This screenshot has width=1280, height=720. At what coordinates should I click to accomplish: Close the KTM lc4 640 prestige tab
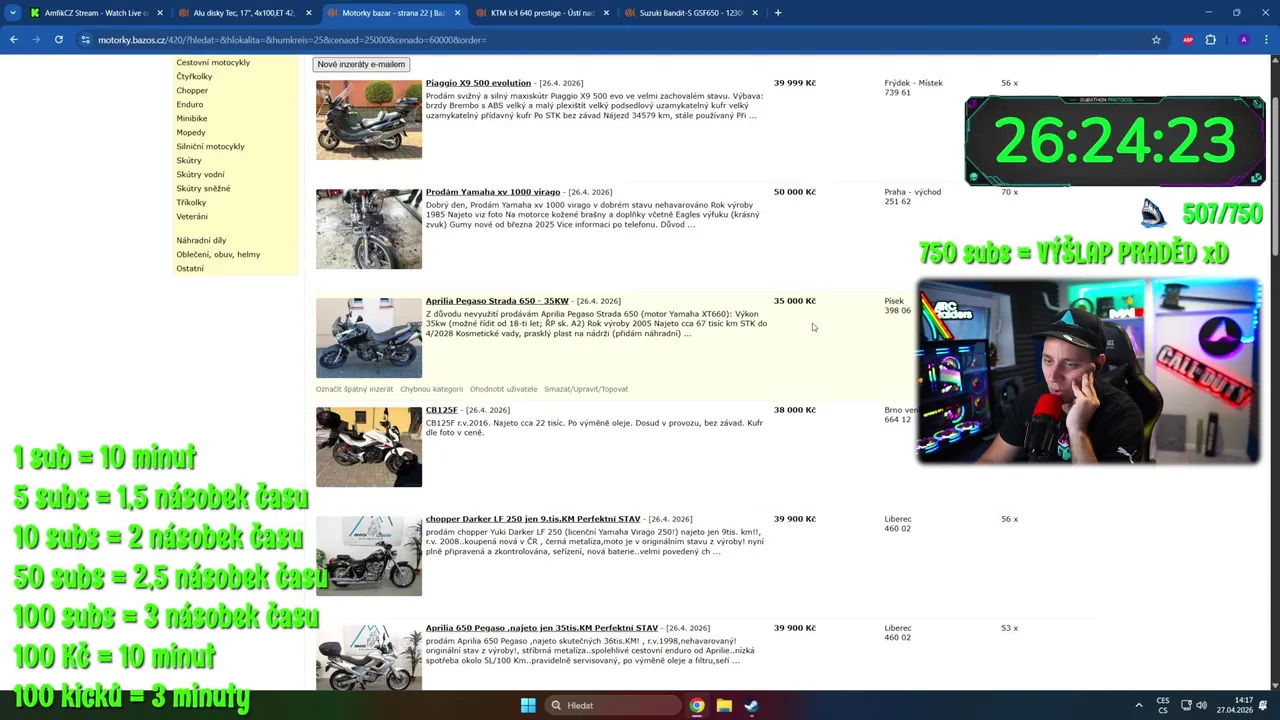(x=606, y=13)
